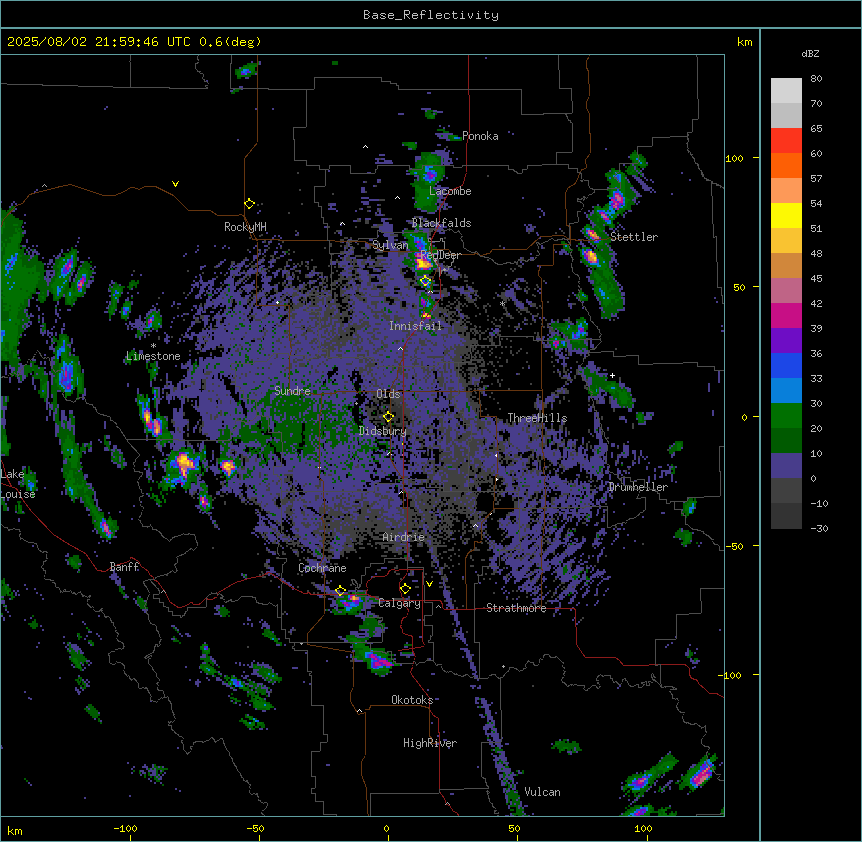Image resolution: width=862 pixels, height=842 pixels.
Task: Click the Limestone location label
Action: click(153, 356)
